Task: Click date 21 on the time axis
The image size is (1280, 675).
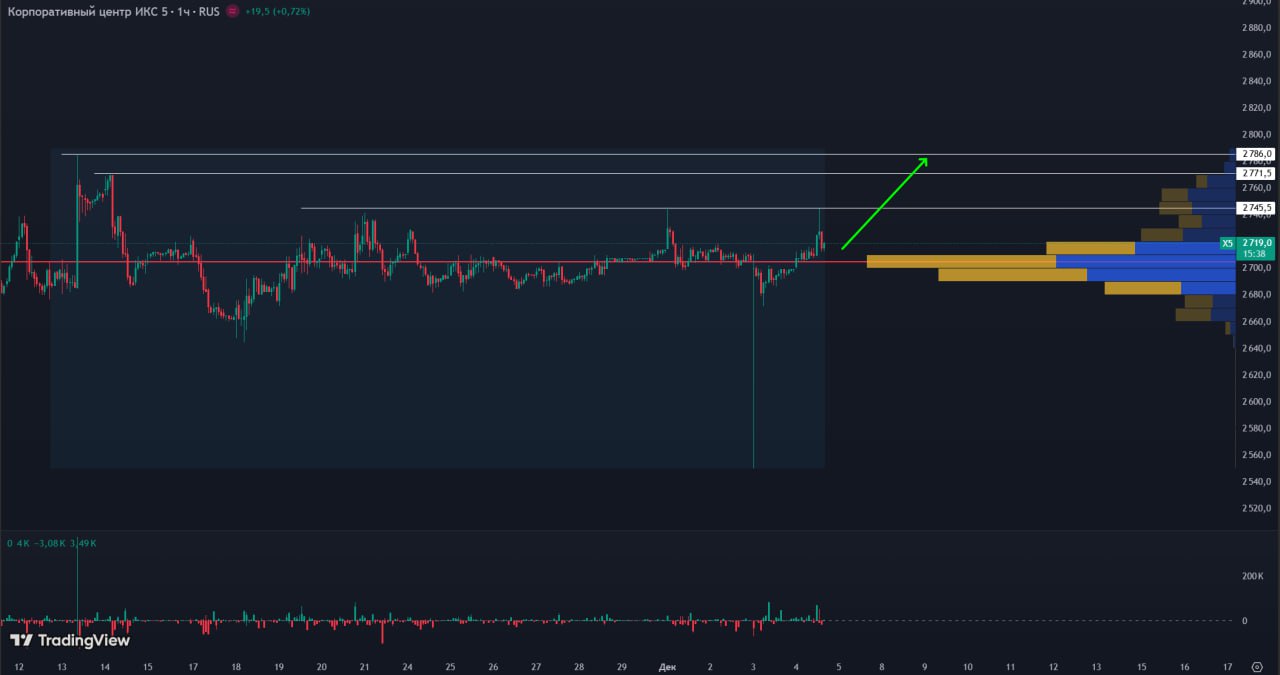Action: tap(365, 666)
